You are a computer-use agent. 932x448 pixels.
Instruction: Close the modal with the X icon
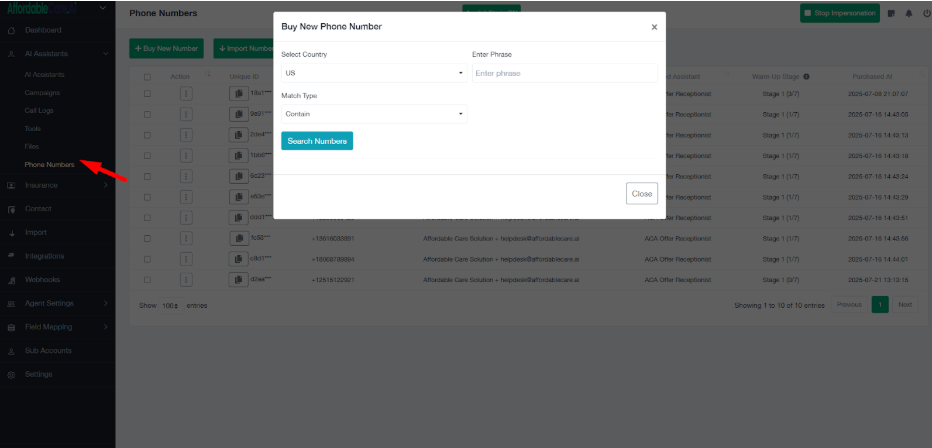(x=654, y=27)
